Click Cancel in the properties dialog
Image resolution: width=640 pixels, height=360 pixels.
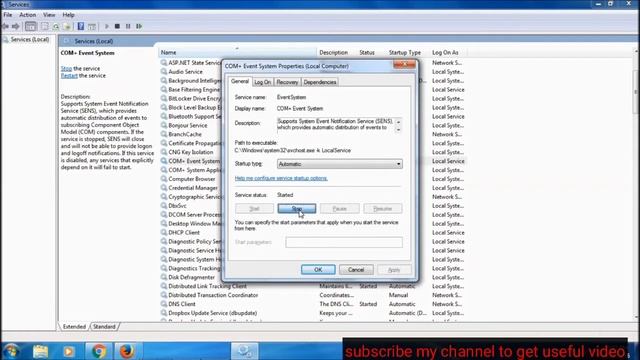click(x=356, y=270)
